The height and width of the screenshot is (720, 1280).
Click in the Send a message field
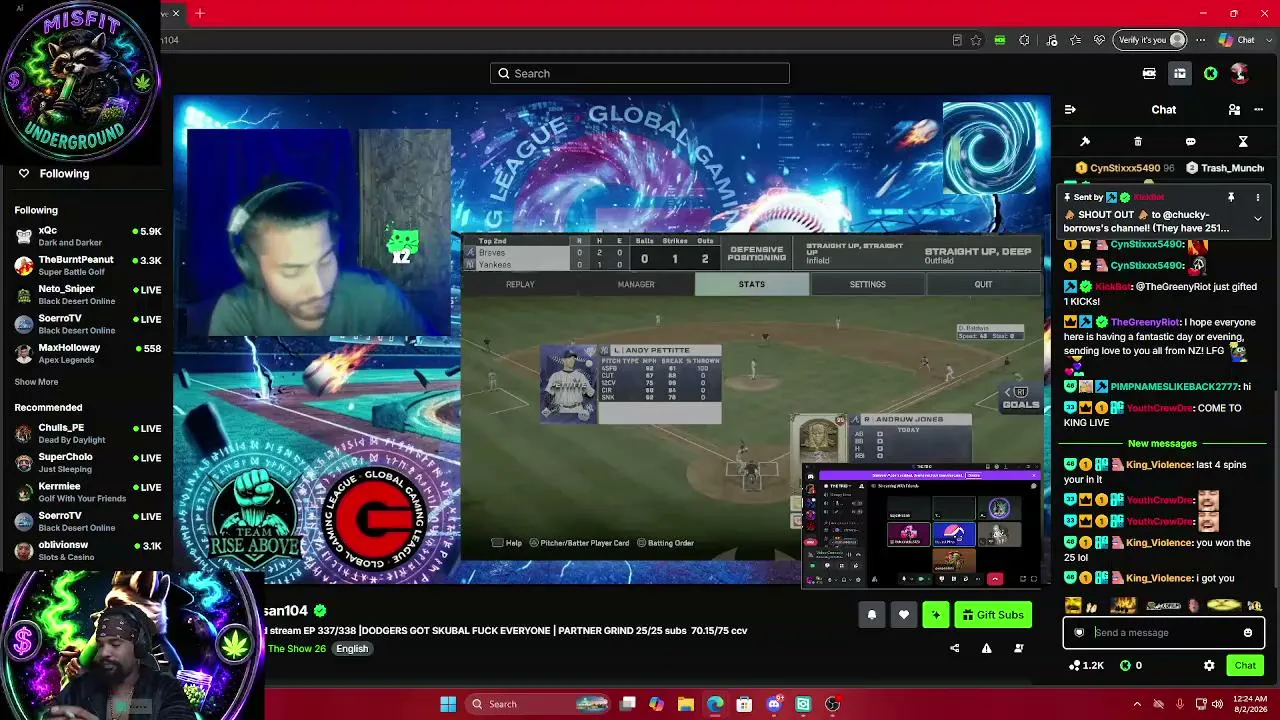(1164, 632)
